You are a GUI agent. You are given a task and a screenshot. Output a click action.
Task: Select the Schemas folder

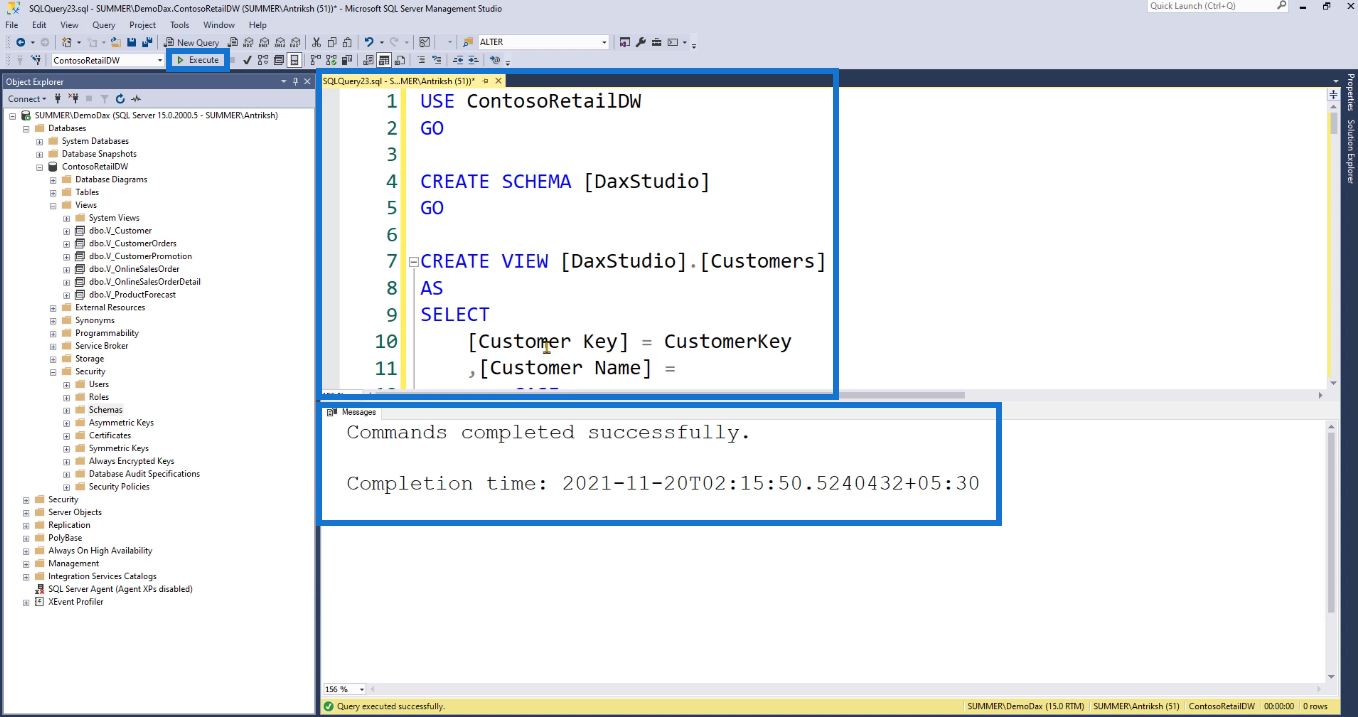pos(105,410)
